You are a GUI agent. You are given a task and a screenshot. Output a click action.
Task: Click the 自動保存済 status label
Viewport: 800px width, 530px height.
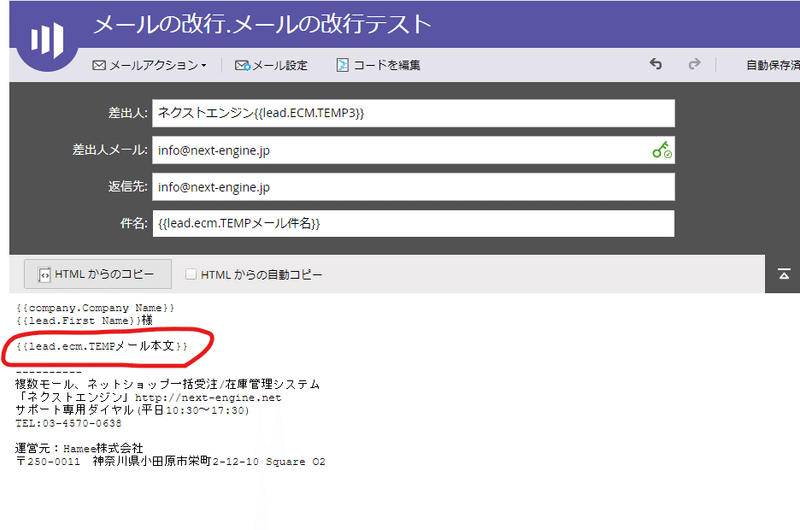click(772, 65)
